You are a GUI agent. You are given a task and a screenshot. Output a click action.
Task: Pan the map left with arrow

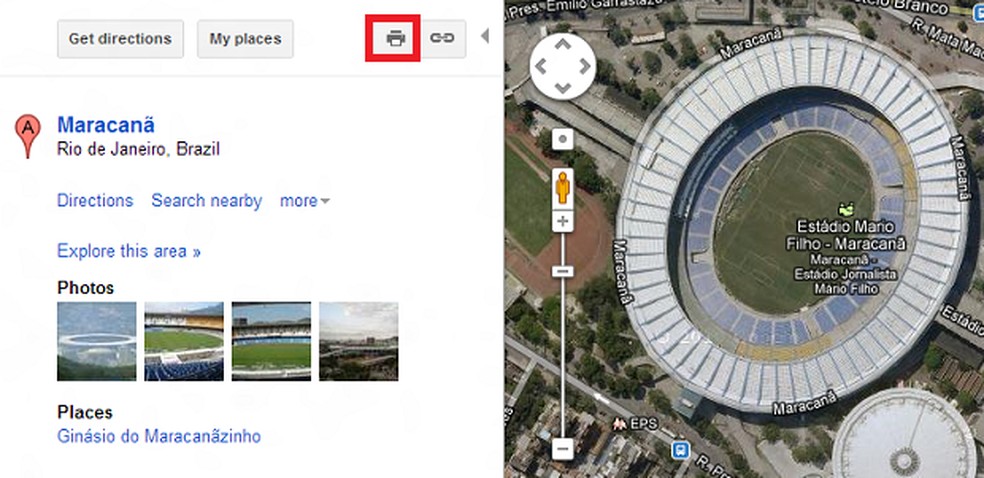pos(540,66)
